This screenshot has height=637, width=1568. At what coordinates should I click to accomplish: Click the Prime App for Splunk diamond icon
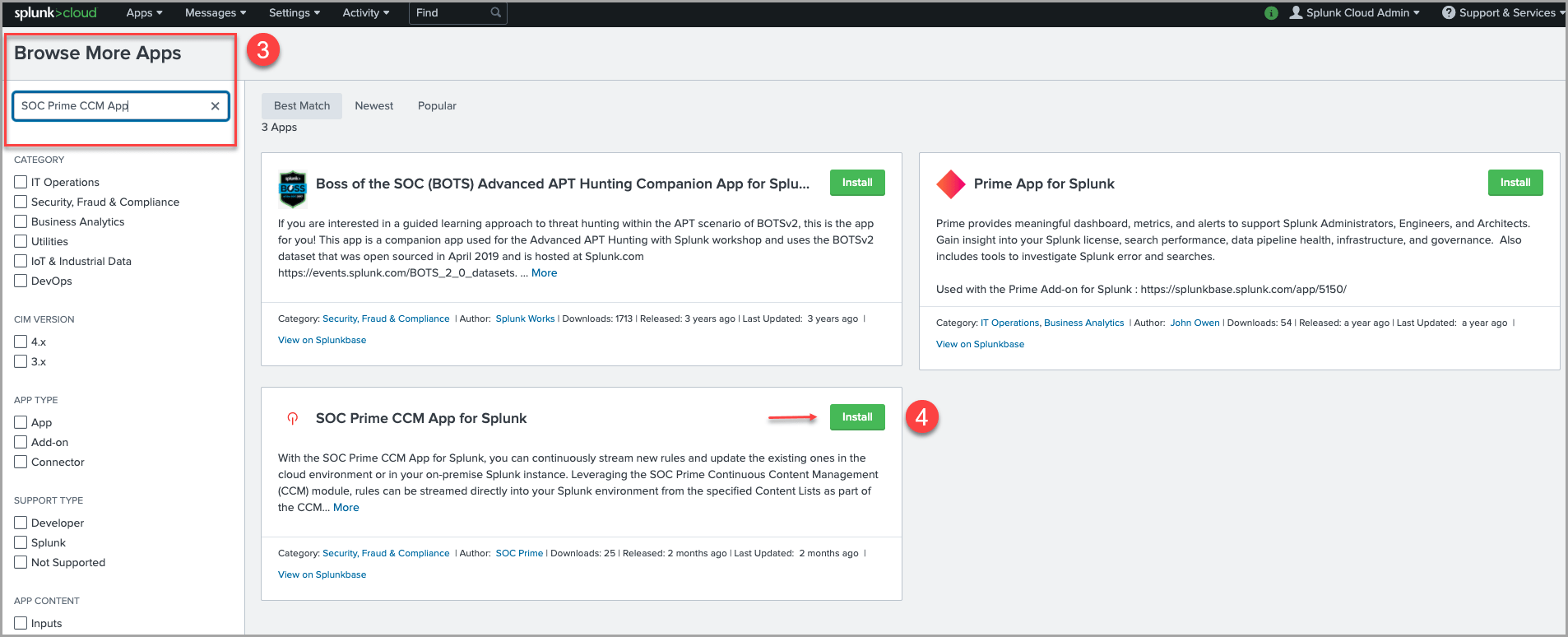[950, 184]
